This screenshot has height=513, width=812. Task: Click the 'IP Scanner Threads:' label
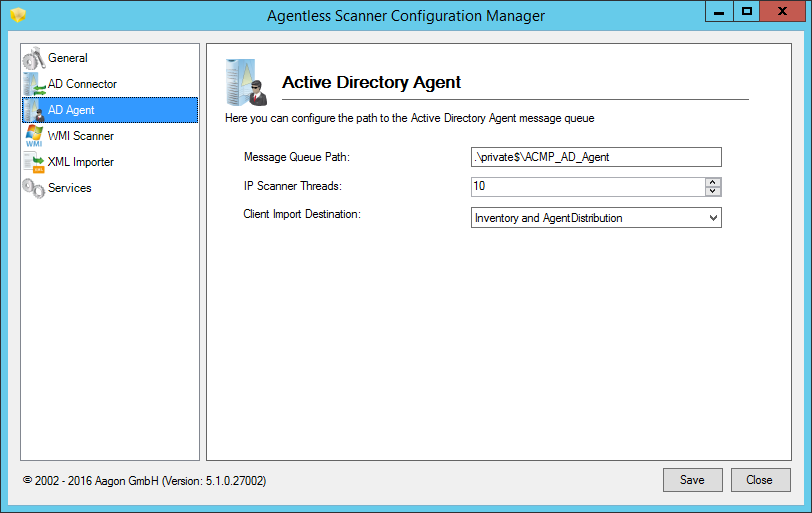tap(293, 186)
